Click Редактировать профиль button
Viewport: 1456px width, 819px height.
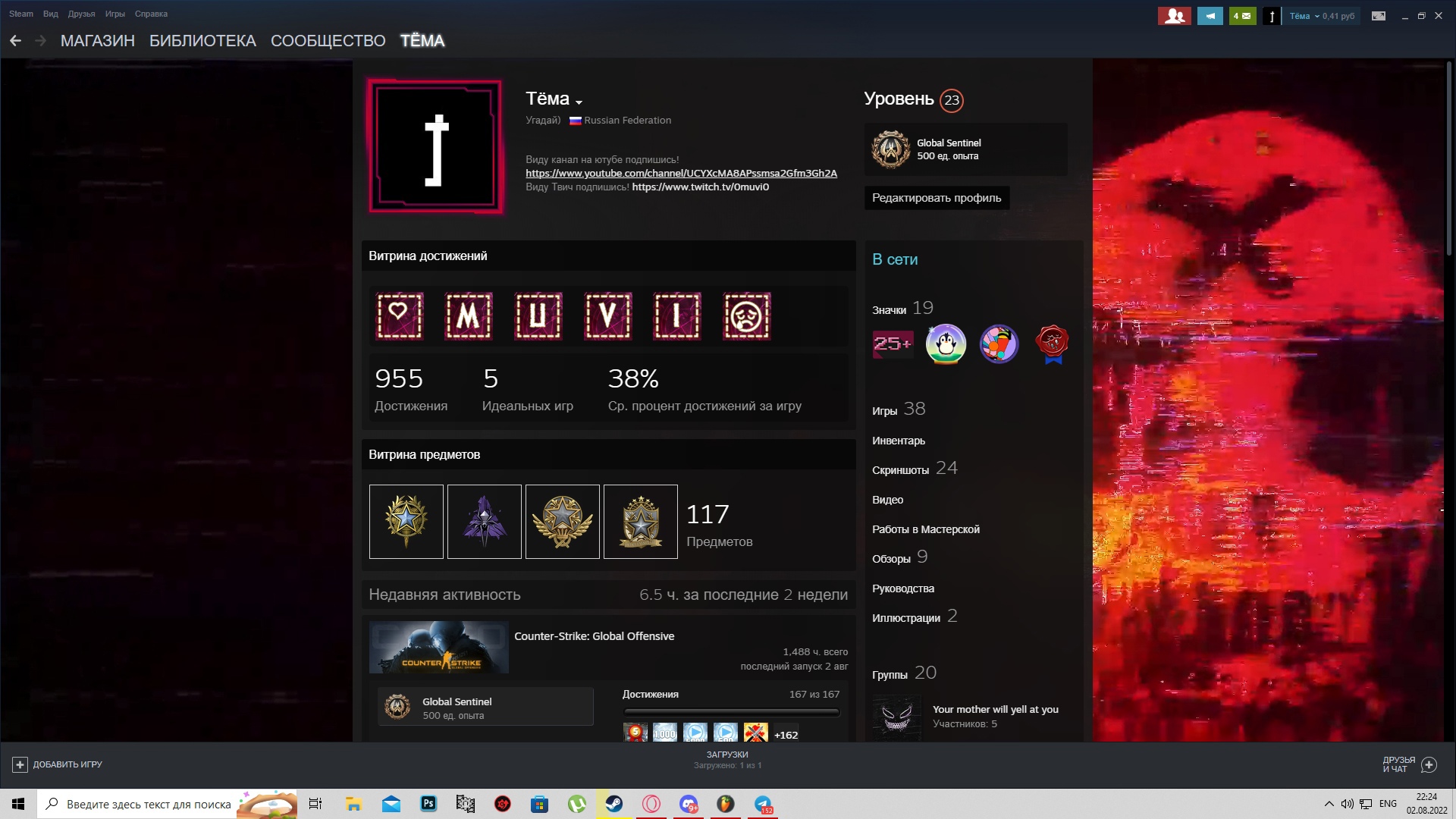[x=937, y=198]
